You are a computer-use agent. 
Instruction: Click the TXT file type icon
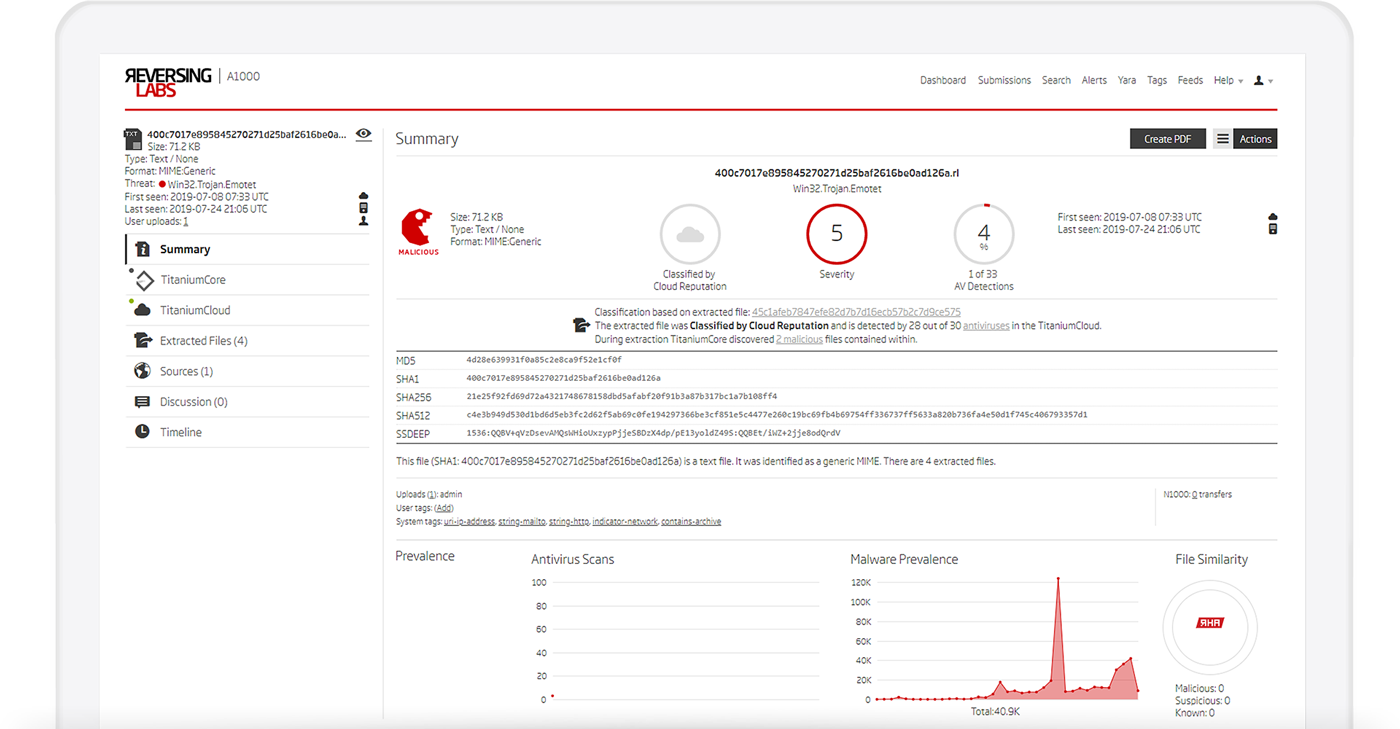[132, 137]
